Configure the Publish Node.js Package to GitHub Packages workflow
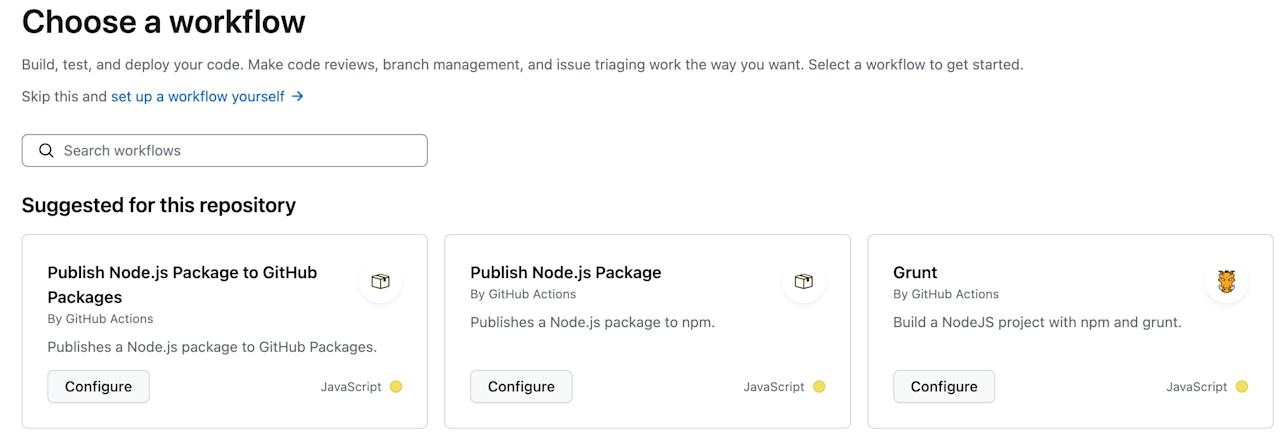 [98, 387]
